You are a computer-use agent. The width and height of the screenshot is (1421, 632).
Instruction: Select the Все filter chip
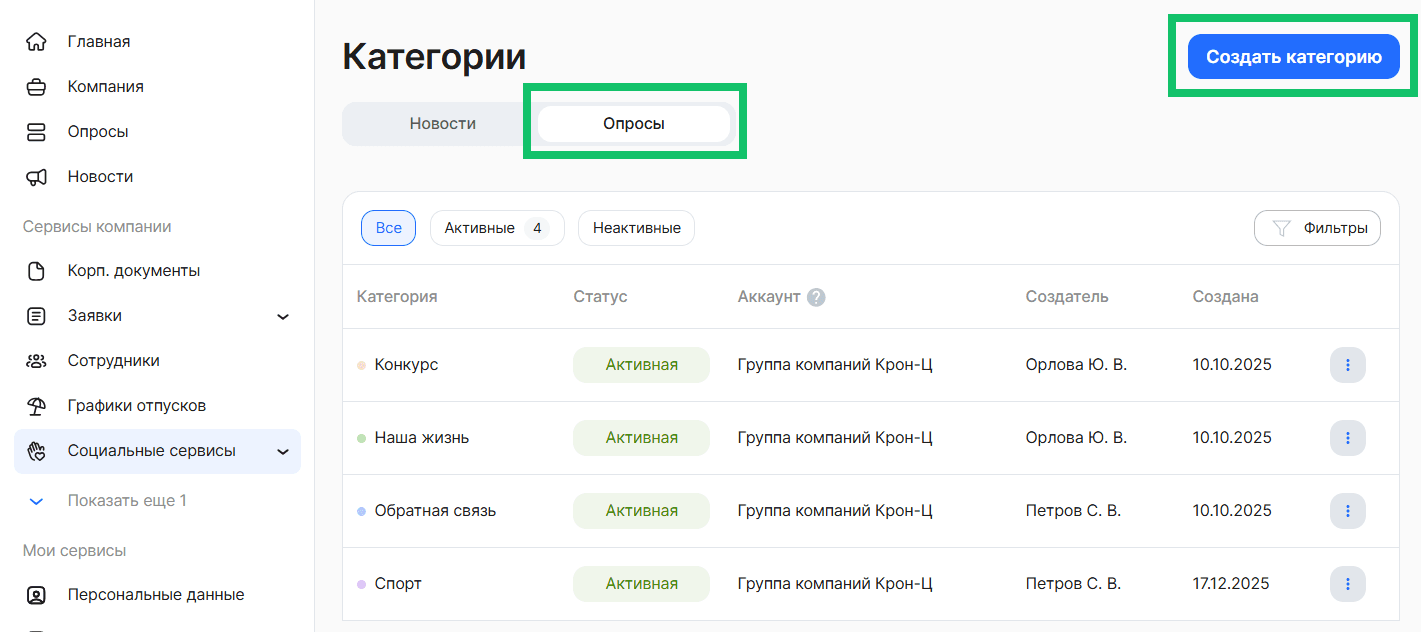click(388, 228)
